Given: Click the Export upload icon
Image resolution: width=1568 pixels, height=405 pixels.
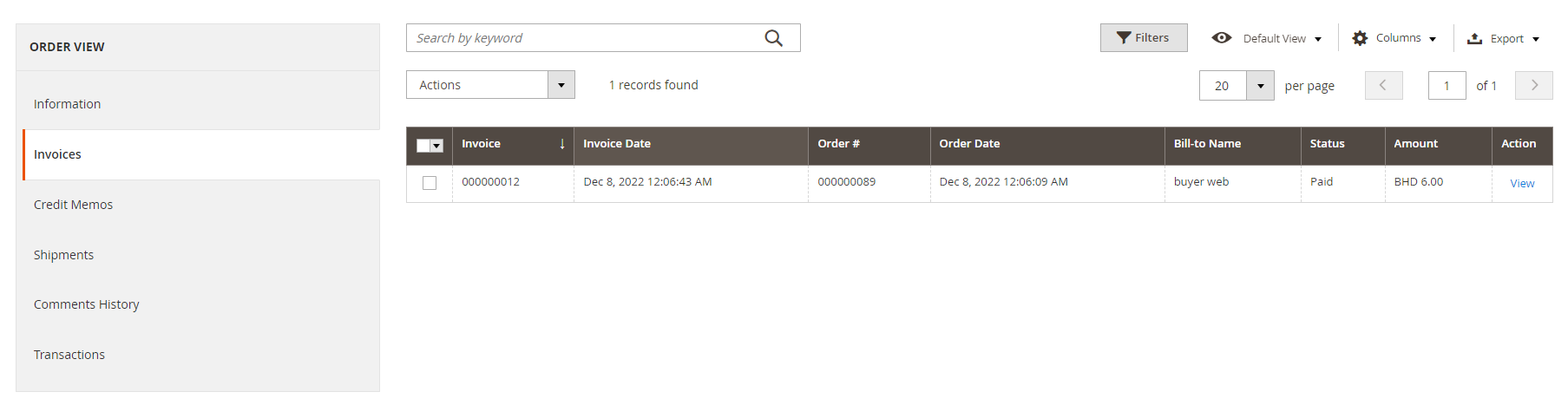Looking at the screenshot, I should (1474, 39).
